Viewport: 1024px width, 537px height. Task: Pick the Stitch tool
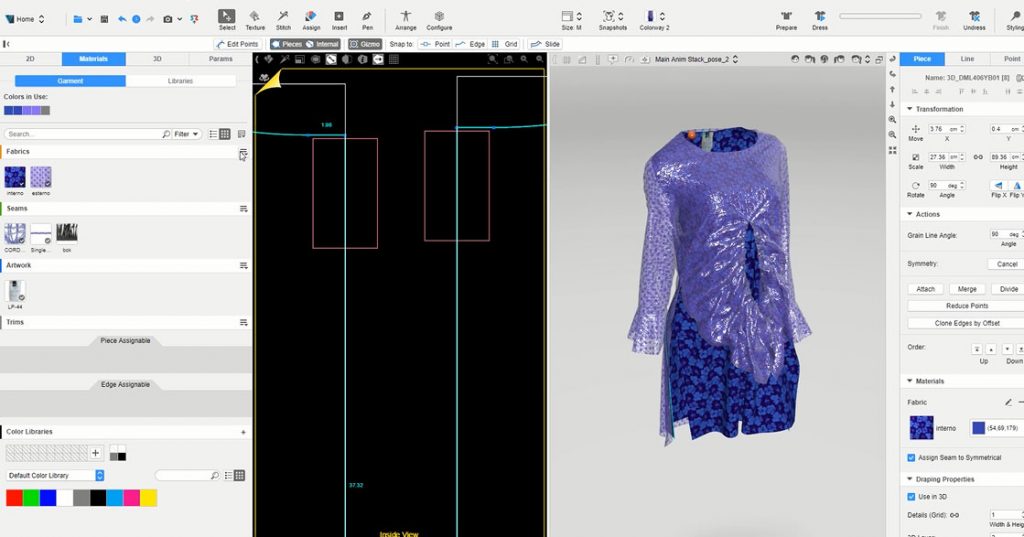283,20
